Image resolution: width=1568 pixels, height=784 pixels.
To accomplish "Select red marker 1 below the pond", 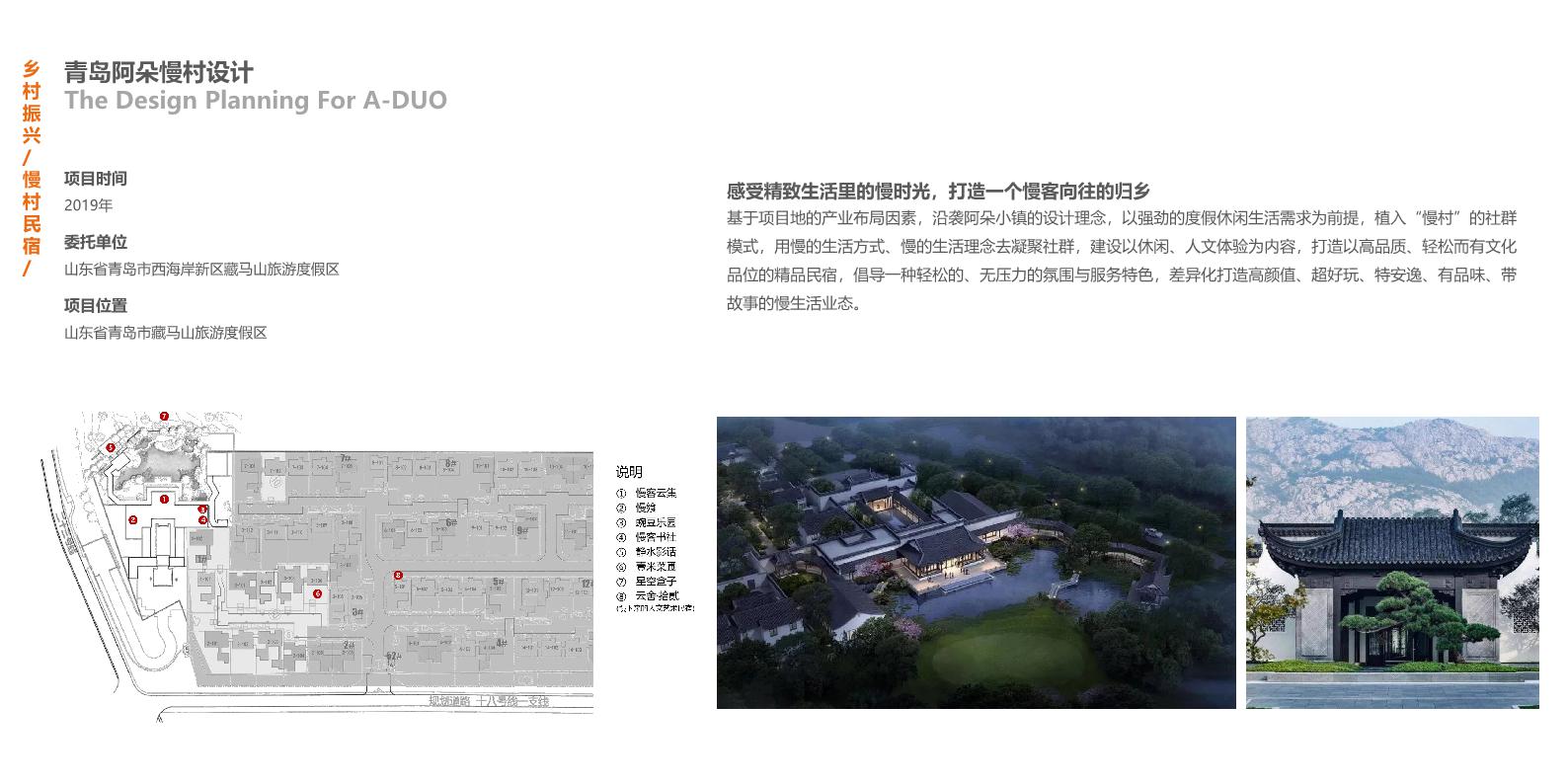I will pos(165,500).
